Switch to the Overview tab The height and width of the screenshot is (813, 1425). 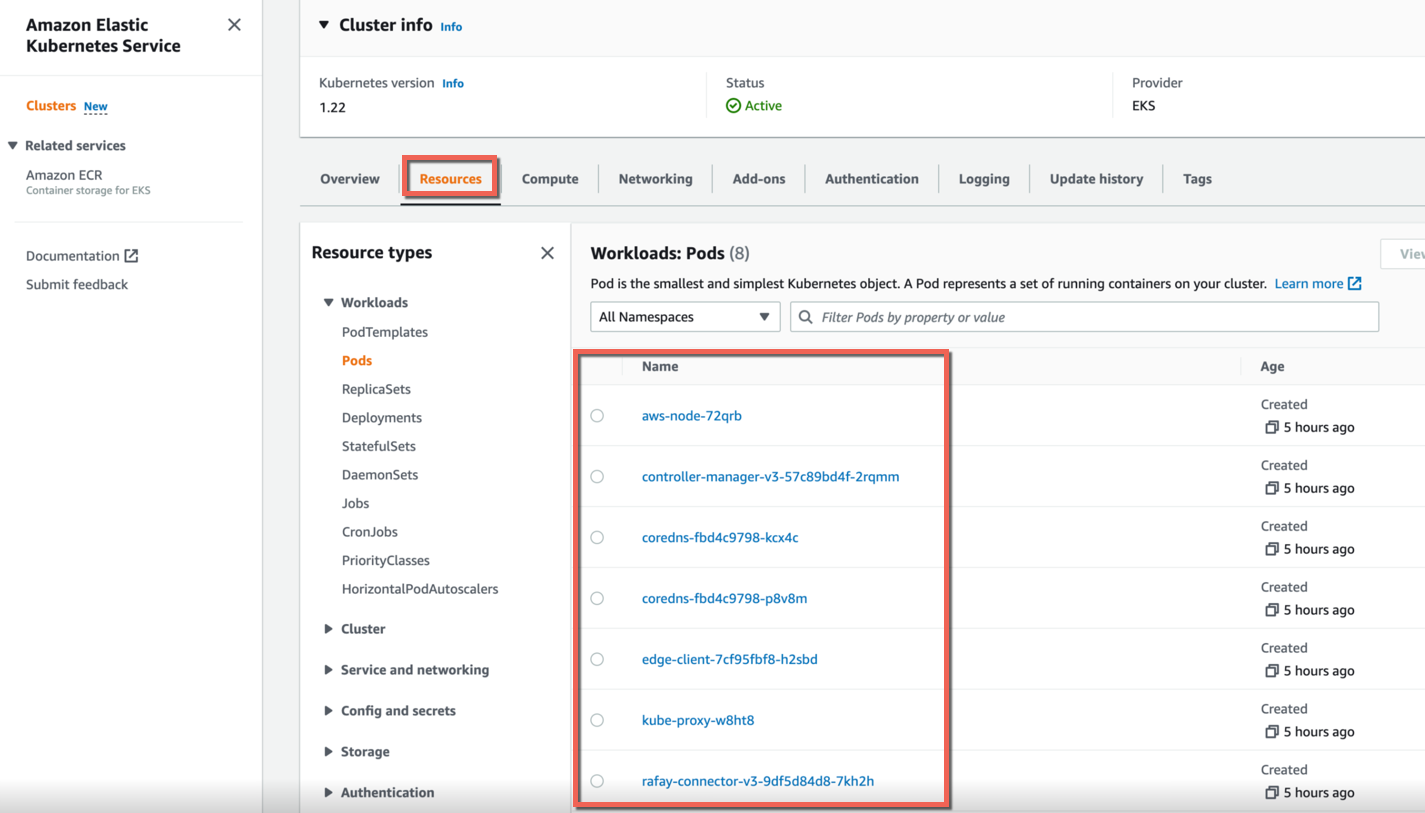coord(350,179)
